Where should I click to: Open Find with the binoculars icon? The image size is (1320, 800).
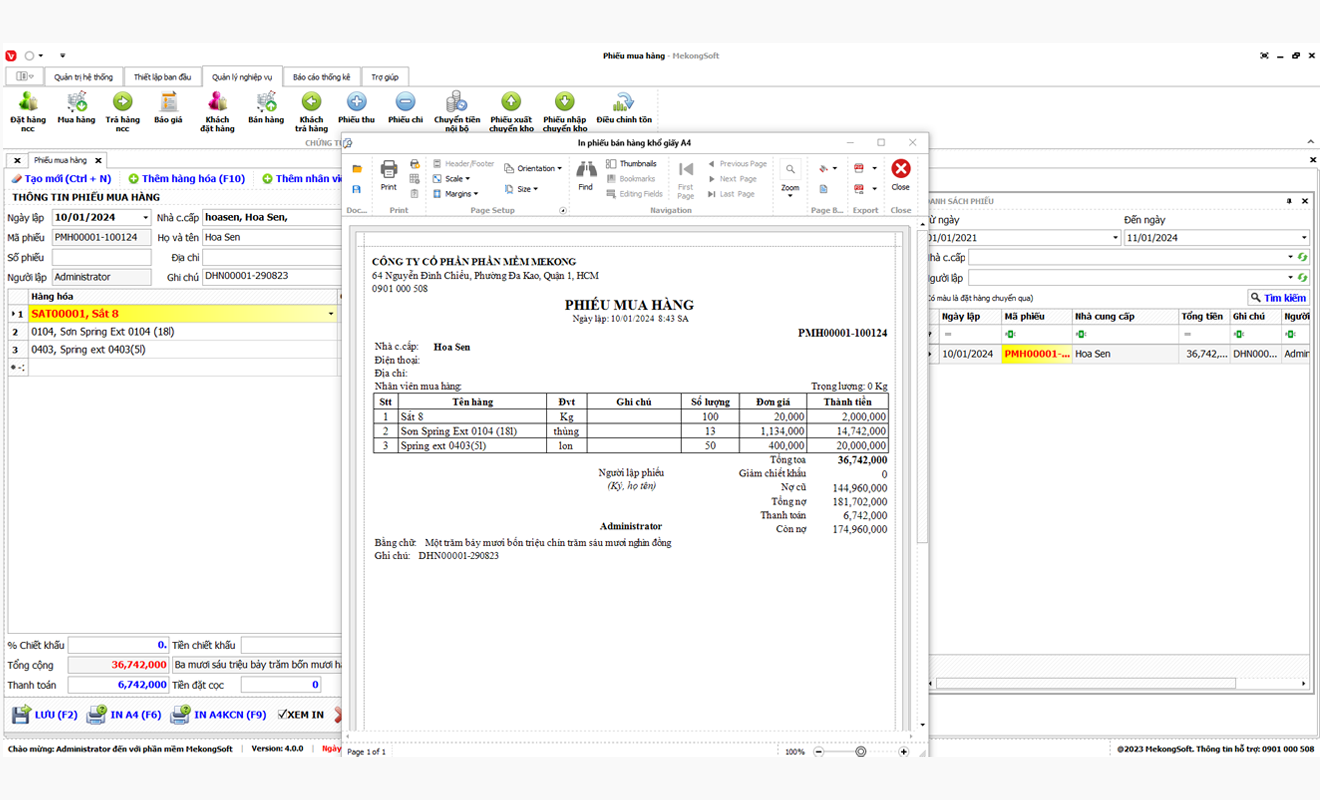point(585,173)
